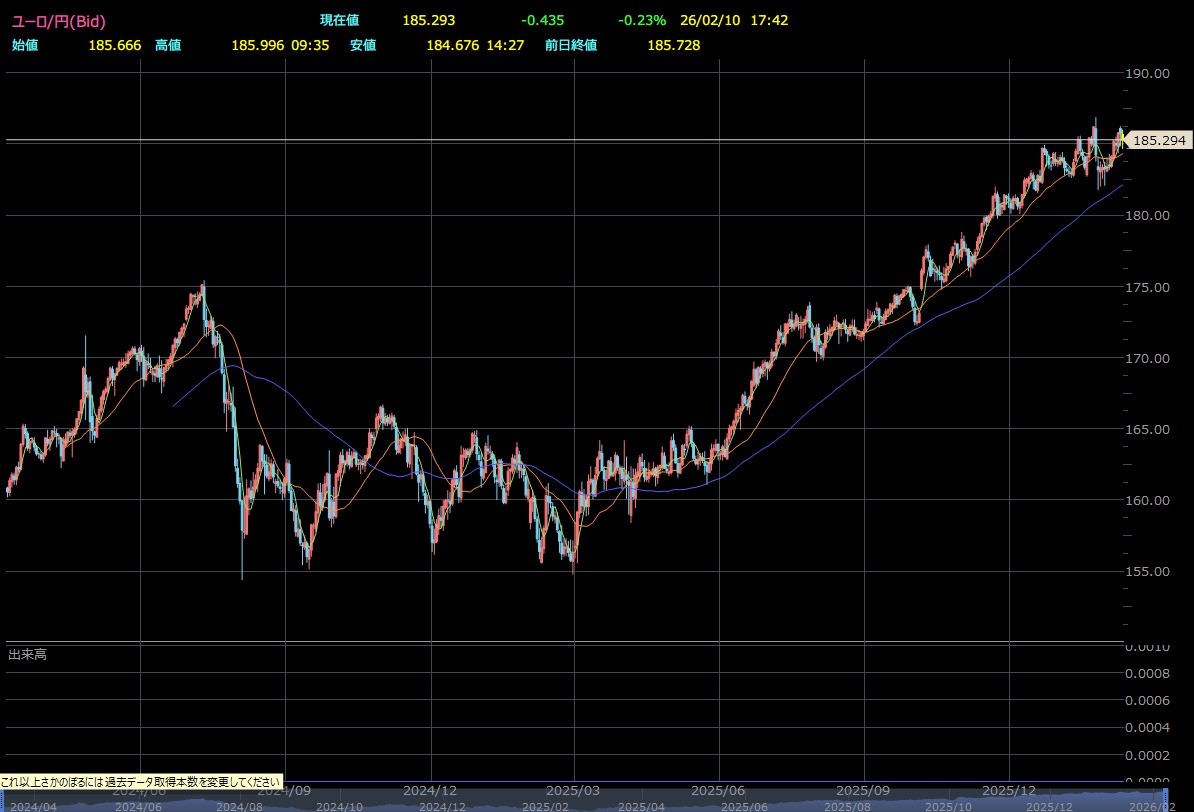The height and width of the screenshot is (812, 1194).
Task: Click the 0.0004 volume axis label
Action: pyautogui.click(x=1148, y=728)
